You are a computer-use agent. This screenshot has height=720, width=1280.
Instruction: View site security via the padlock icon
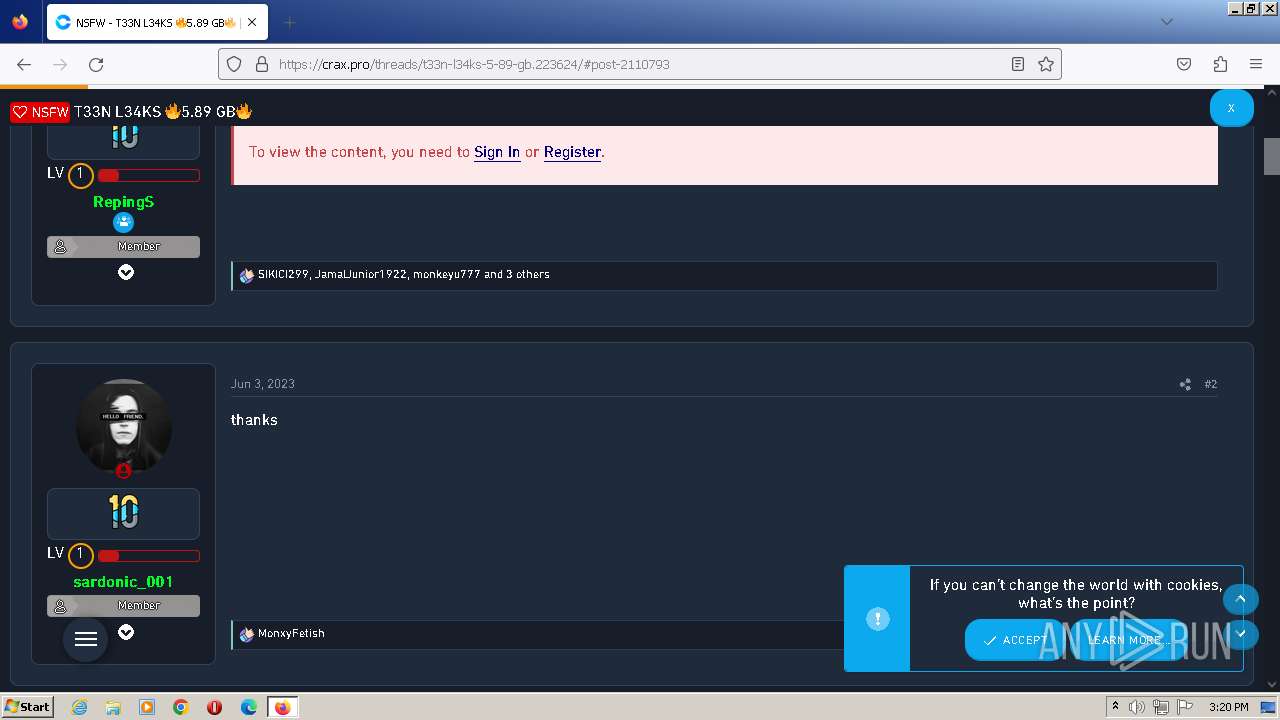pos(262,64)
